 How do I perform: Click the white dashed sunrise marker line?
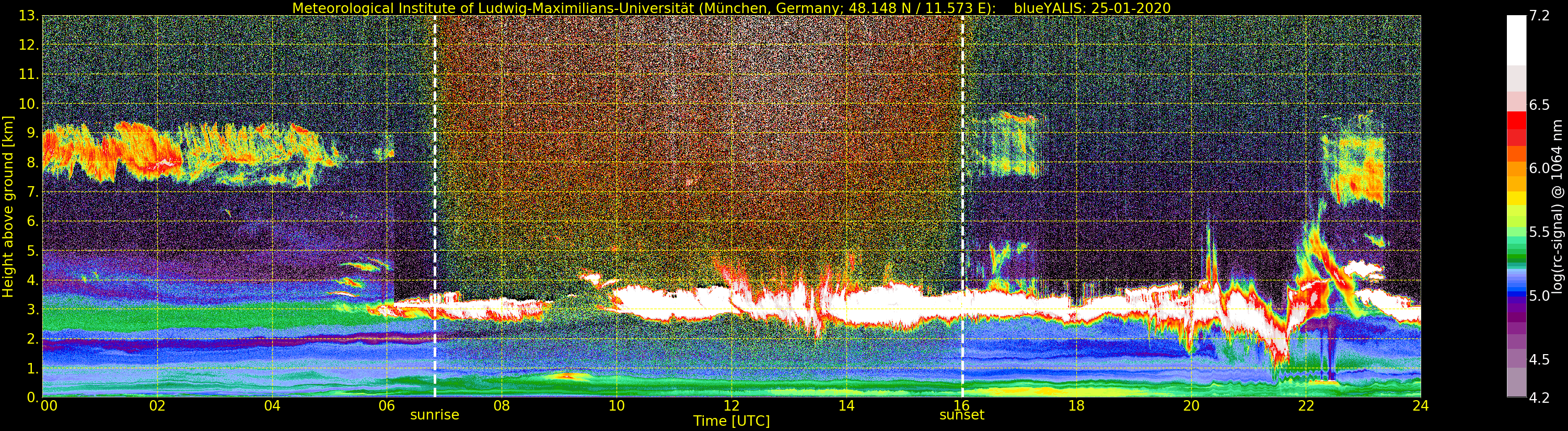pos(435,206)
